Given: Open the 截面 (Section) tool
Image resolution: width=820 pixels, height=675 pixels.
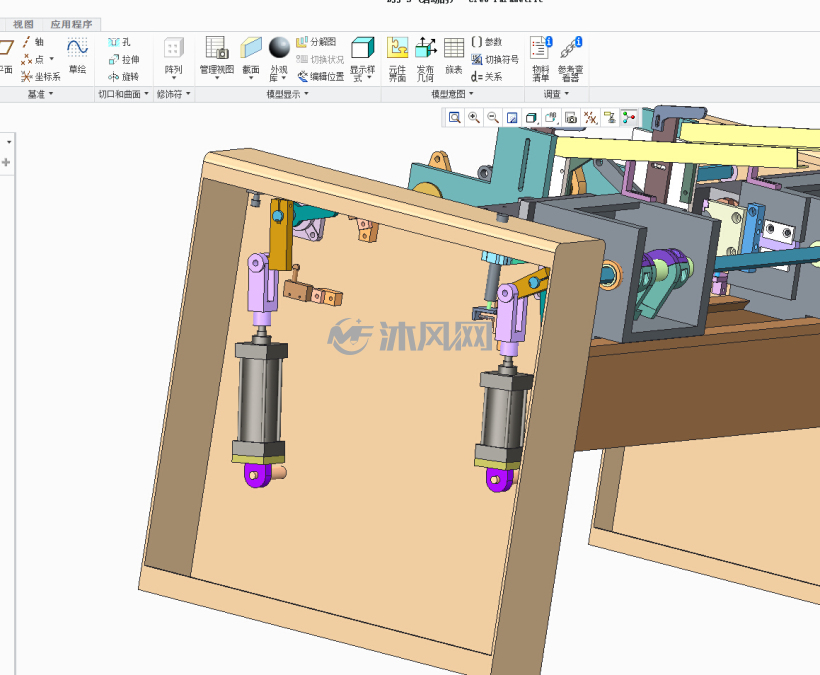Looking at the screenshot, I should coord(251,59).
